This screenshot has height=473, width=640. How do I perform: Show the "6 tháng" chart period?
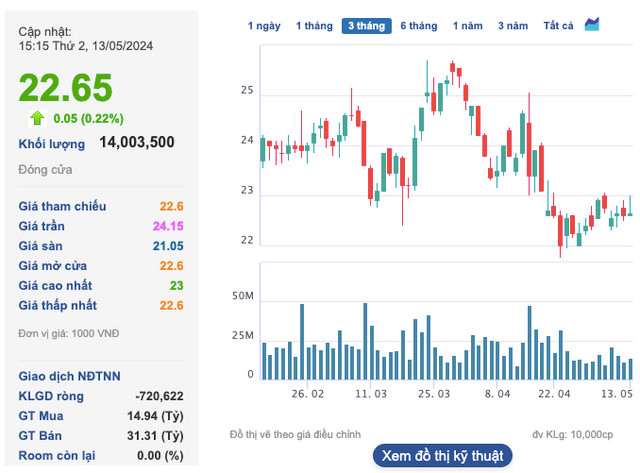[419, 26]
